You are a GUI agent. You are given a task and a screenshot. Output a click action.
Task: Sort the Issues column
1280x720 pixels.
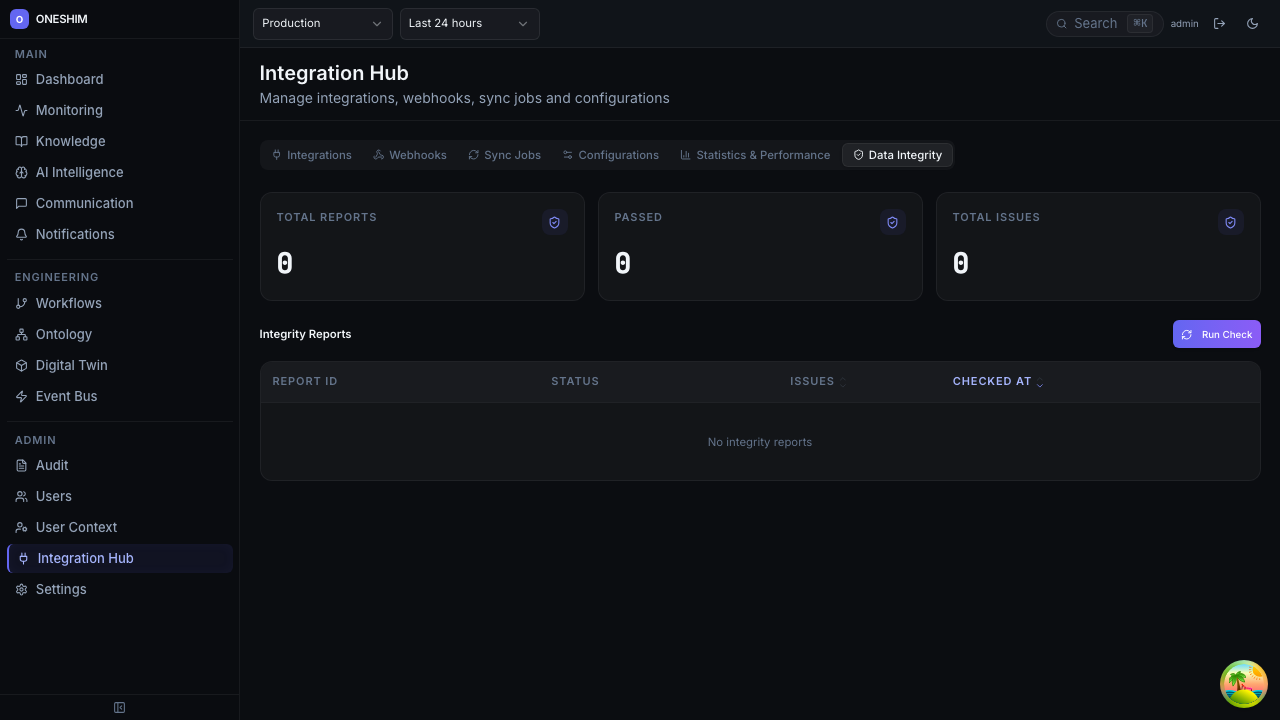click(817, 381)
